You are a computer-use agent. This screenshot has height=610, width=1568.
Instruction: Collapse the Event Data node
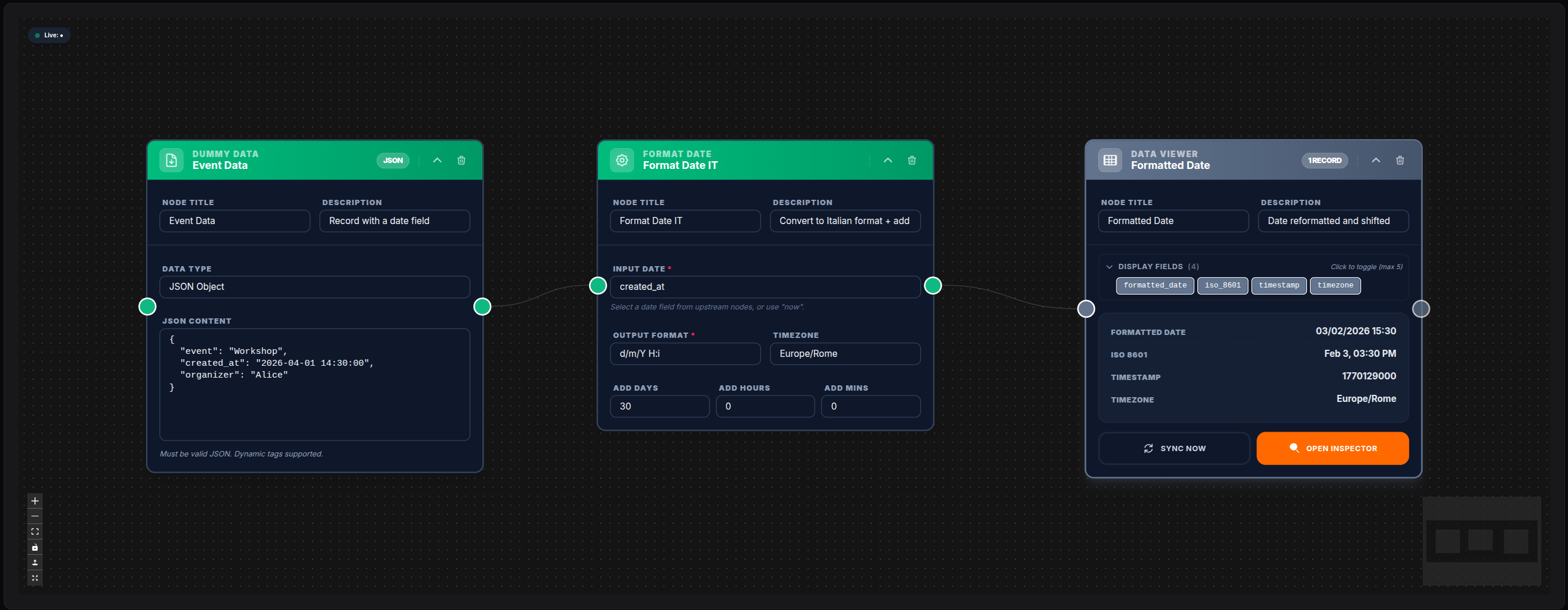pos(437,161)
